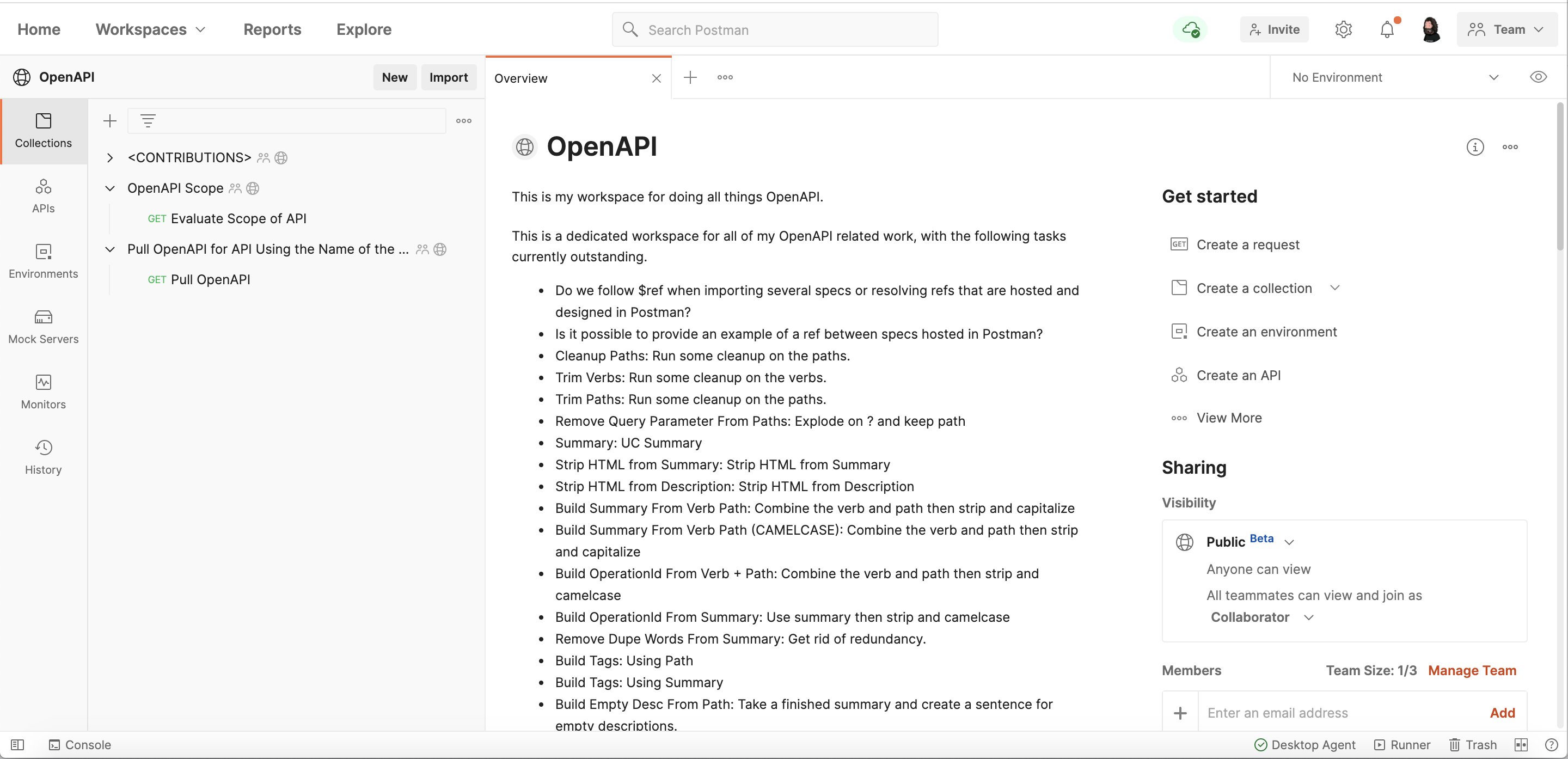1568x759 pixels.
Task: Open the Collections sidebar panel
Action: coord(43,131)
